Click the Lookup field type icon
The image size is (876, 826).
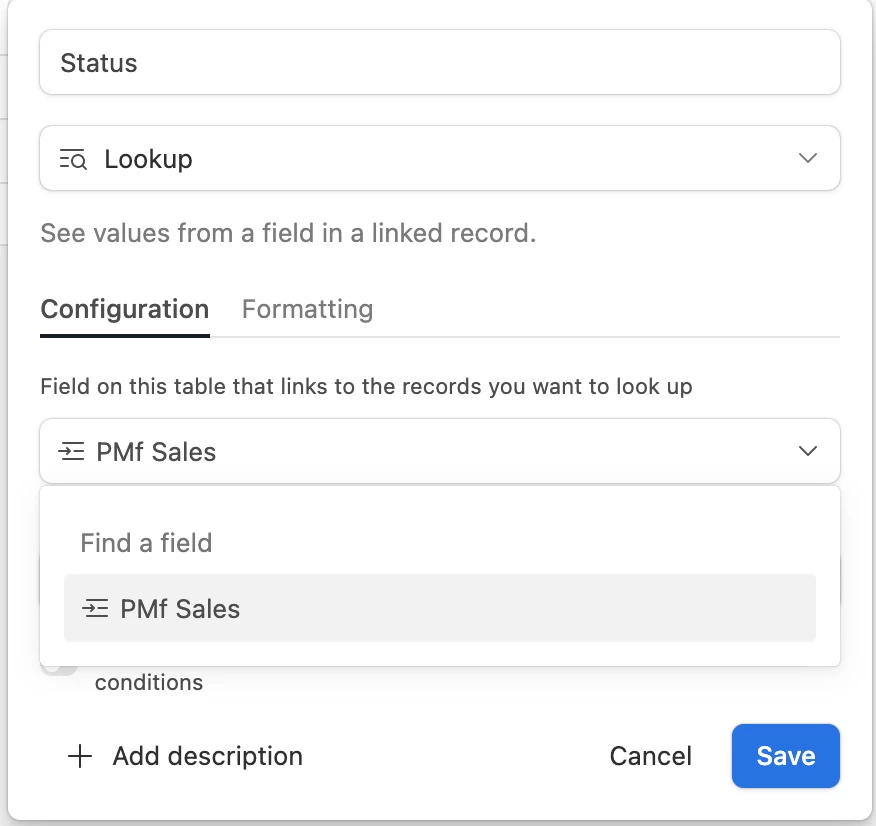(73, 159)
